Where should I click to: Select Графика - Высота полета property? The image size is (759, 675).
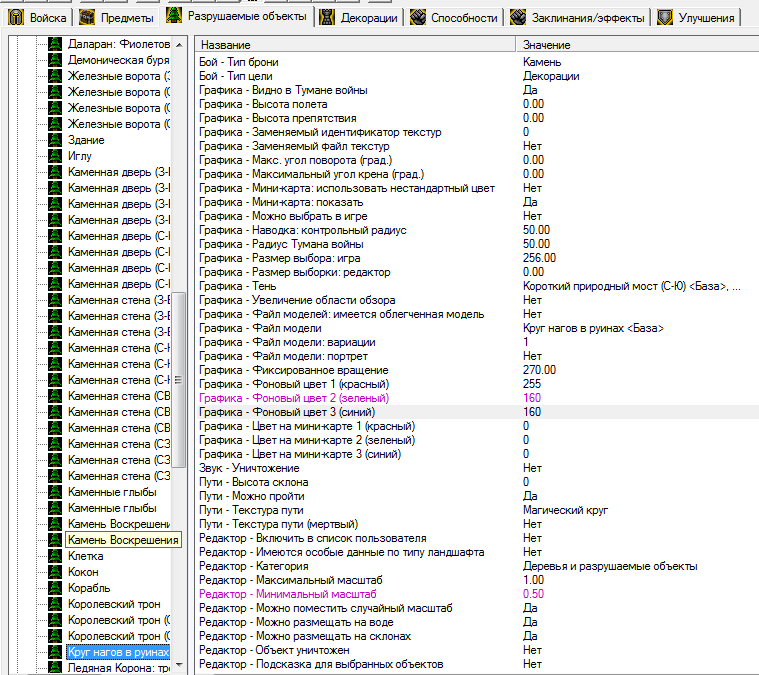pyautogui.click(x=477, y=104)
